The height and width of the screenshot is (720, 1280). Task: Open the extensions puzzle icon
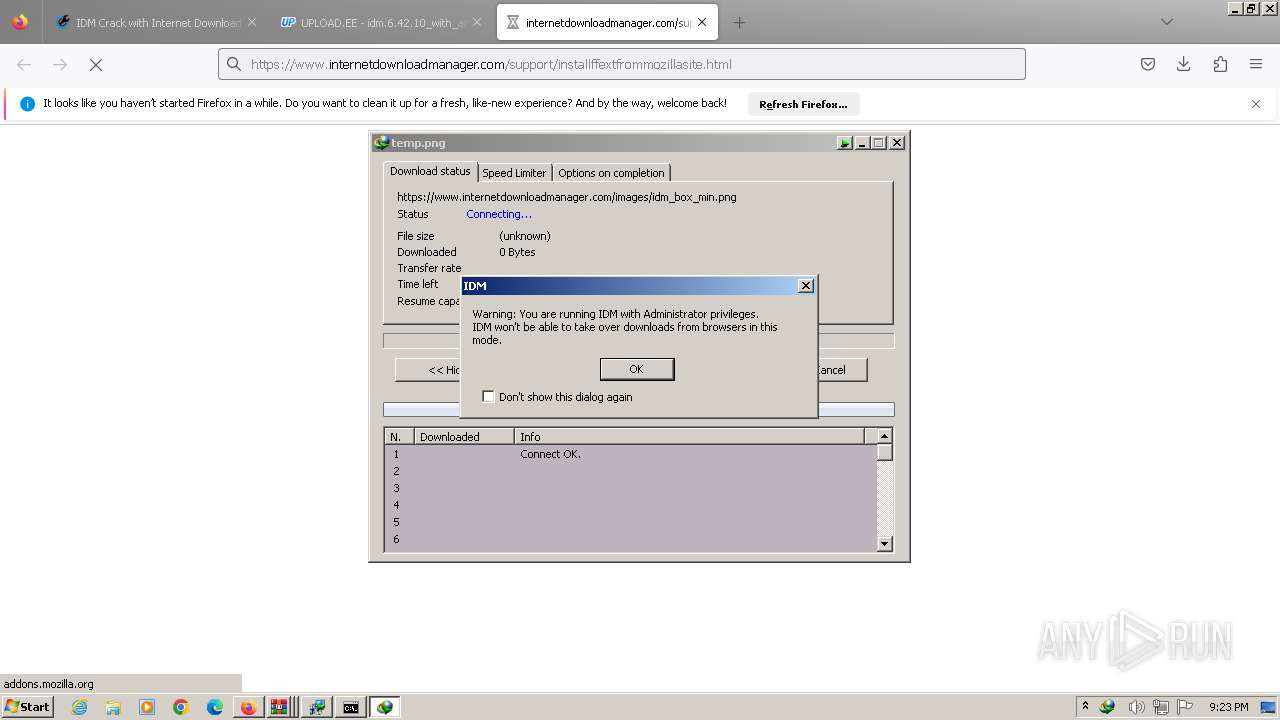(x=1220, y=64)
